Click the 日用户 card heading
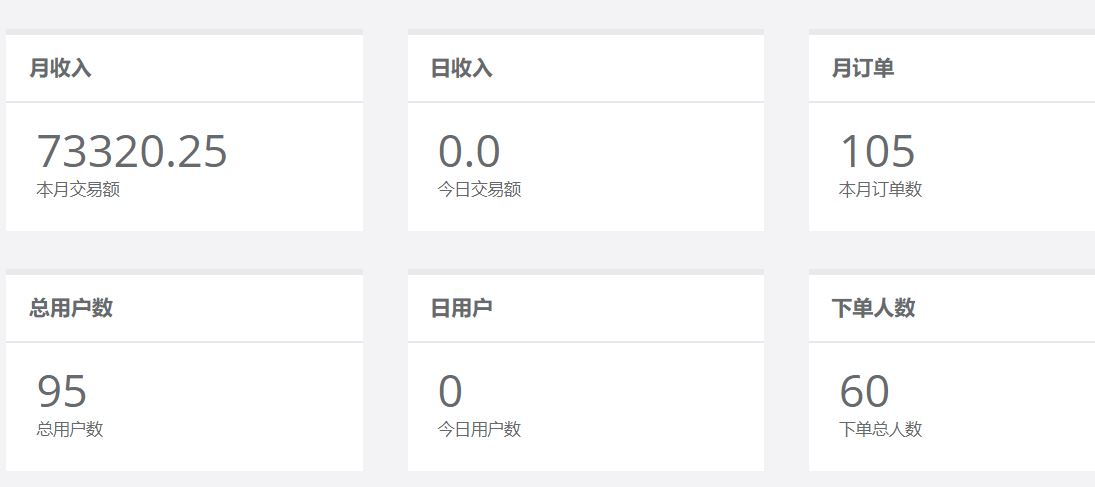 point(461,308)
